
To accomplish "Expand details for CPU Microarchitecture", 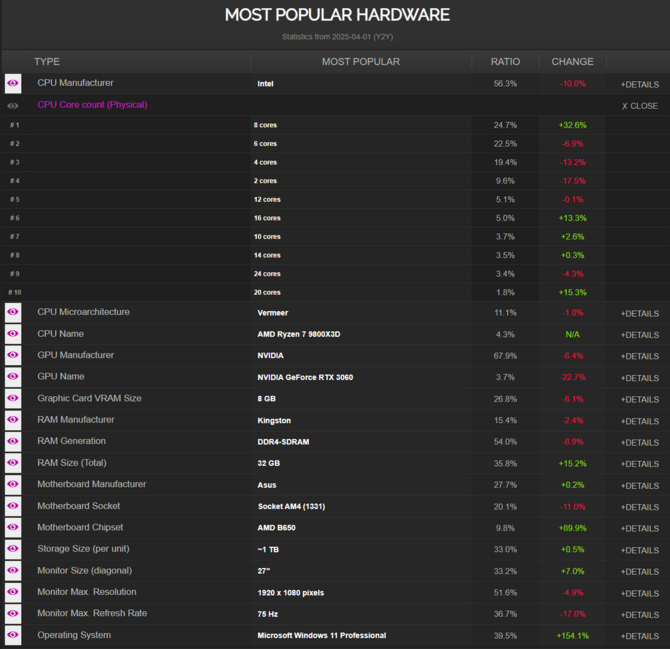I will click(640, 314).
